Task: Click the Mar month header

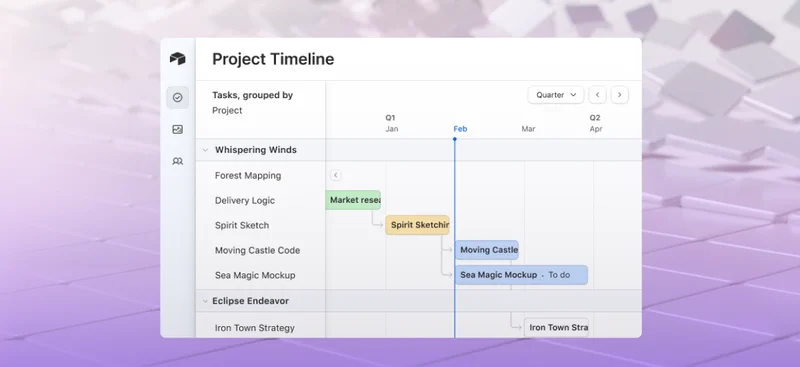Action: [528, 129]
